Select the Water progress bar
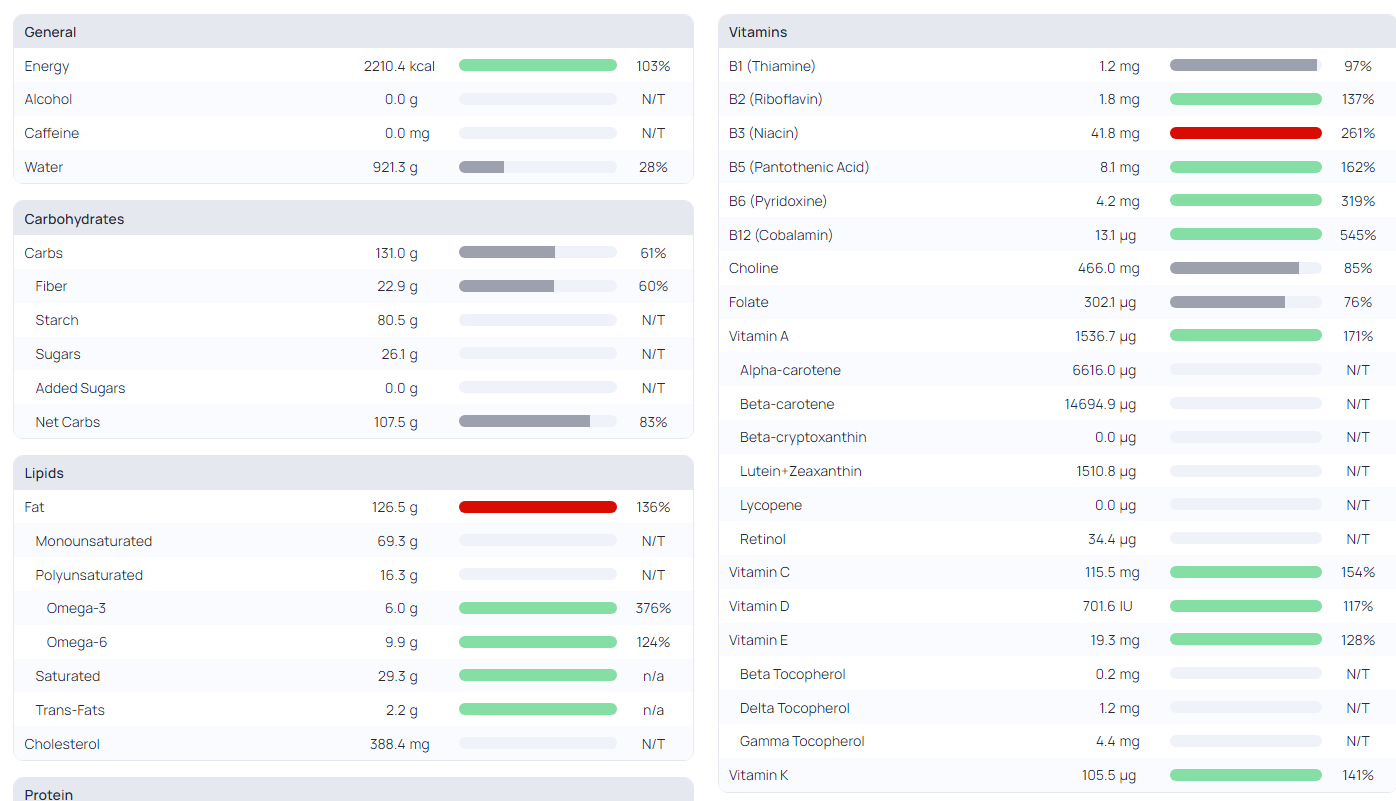This screenshot has height=801, width=1396. 538,167
